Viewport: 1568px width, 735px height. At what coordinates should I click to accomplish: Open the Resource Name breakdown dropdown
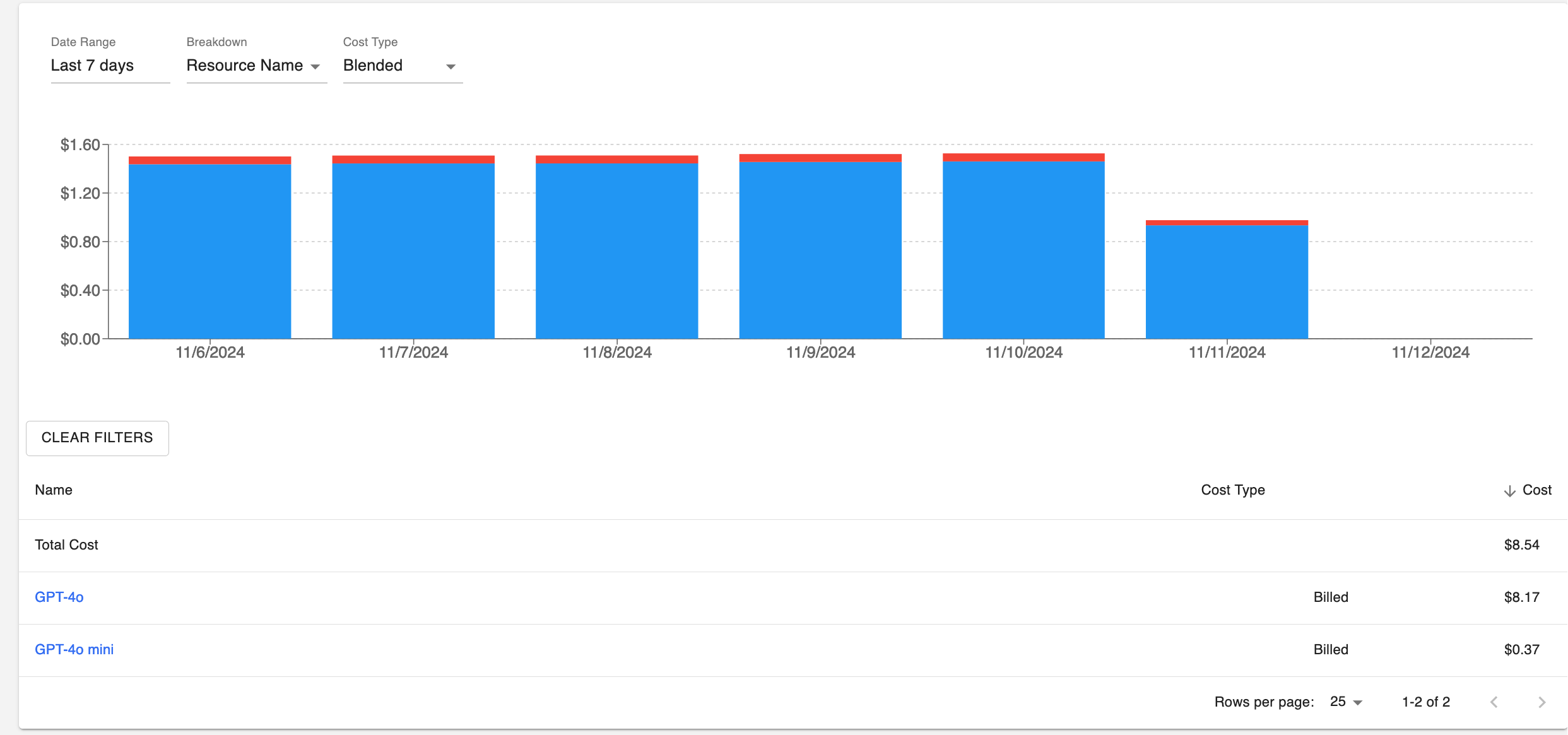pyautogui.click(x=246, y=66)
